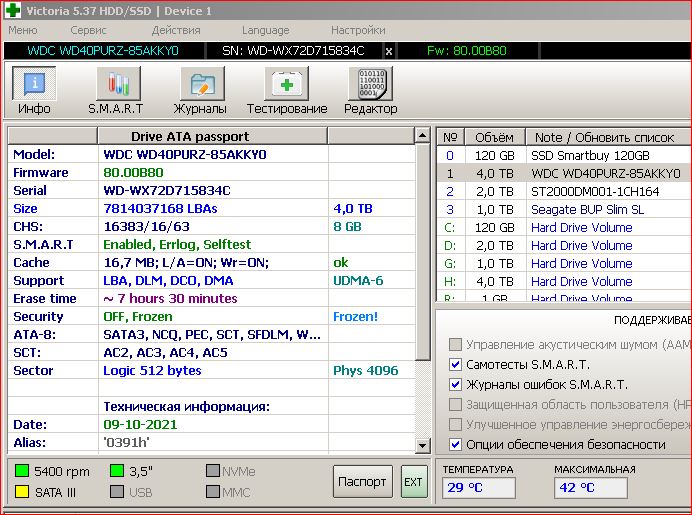Viewport: 692px width, 515px height.
Task: Click the CHS value 16383/16/63
Action: [146, 226]
